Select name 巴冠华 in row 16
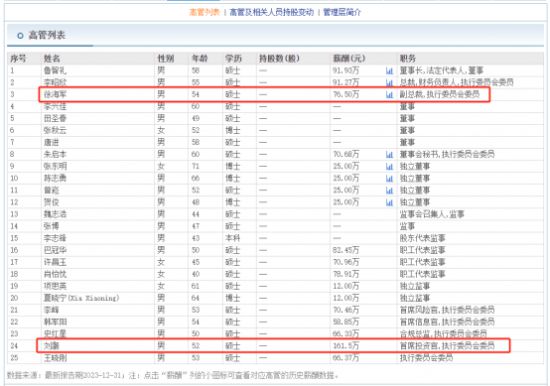 tap(55, 250)
